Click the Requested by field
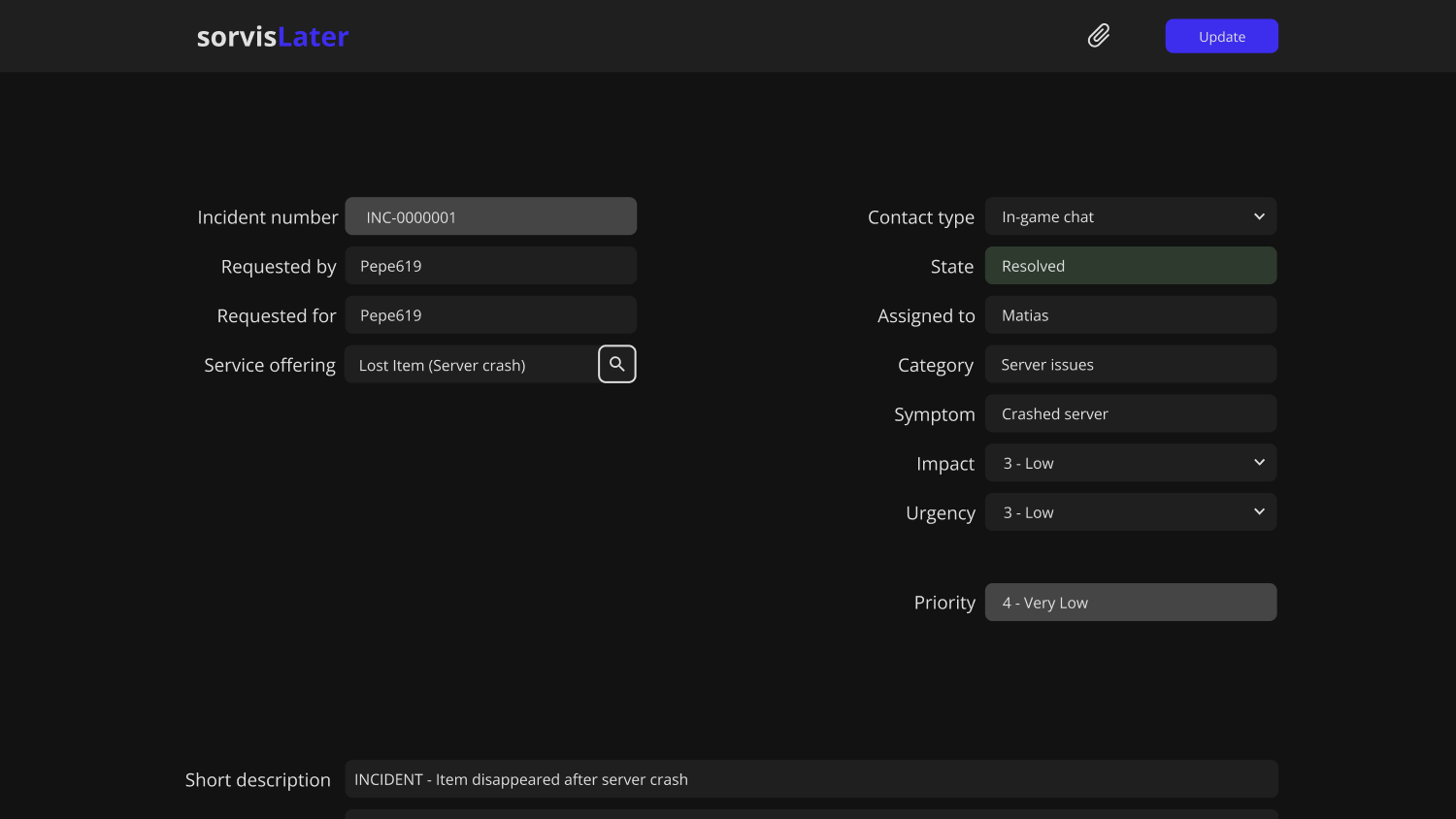1456x819 pixels. [491, 266]
